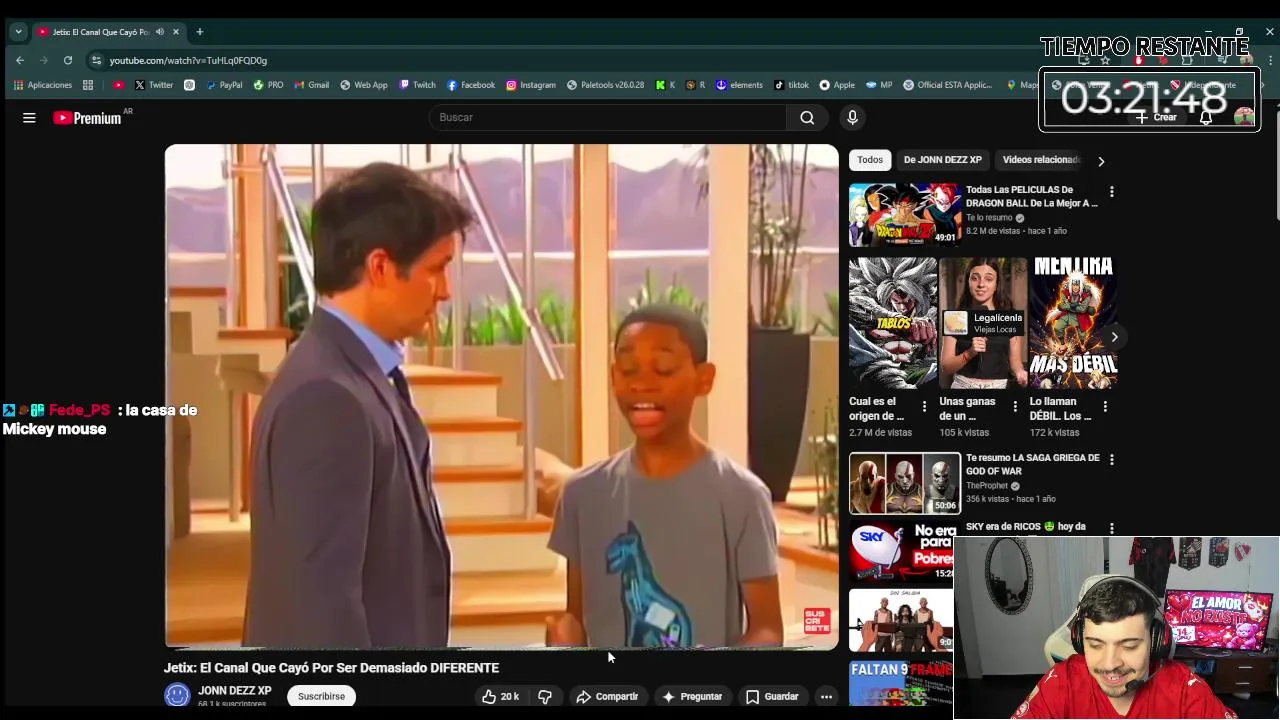
Task: Focus the Buscar search field
Action: coord(608,118)
